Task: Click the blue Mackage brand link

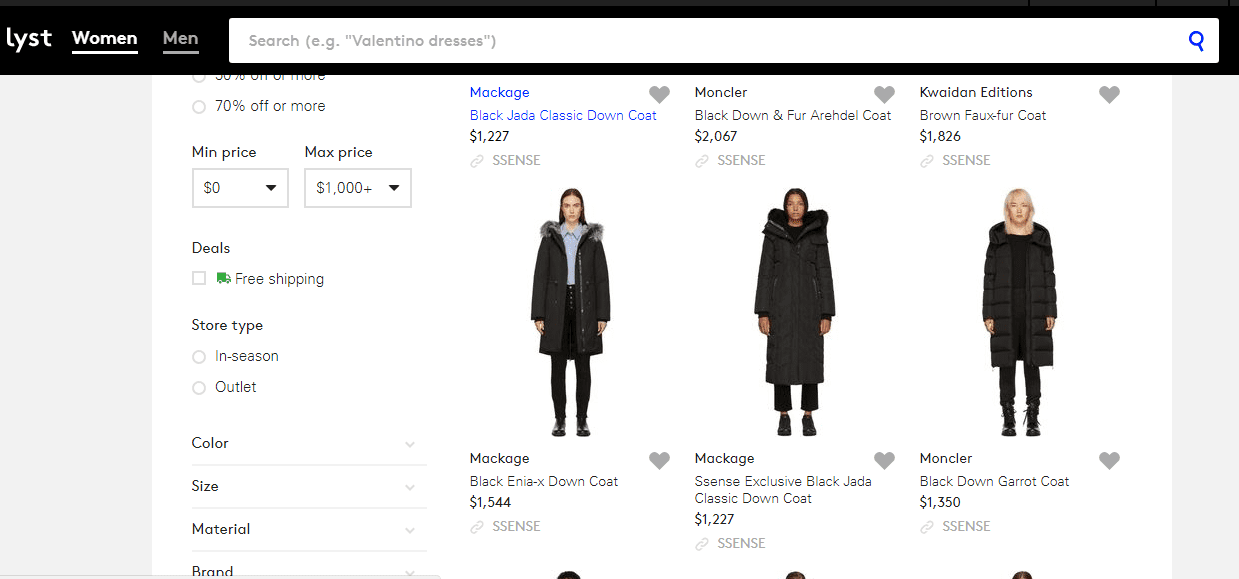Action: click(x=499, y=92)
